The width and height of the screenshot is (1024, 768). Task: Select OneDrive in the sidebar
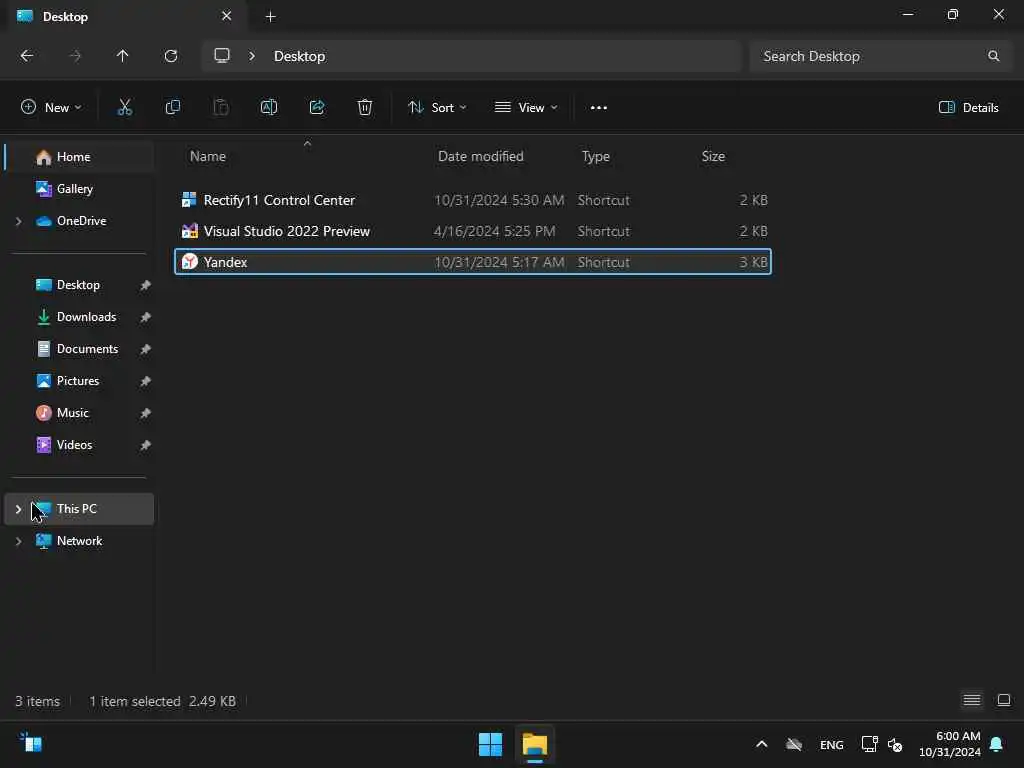pos(80,221)
